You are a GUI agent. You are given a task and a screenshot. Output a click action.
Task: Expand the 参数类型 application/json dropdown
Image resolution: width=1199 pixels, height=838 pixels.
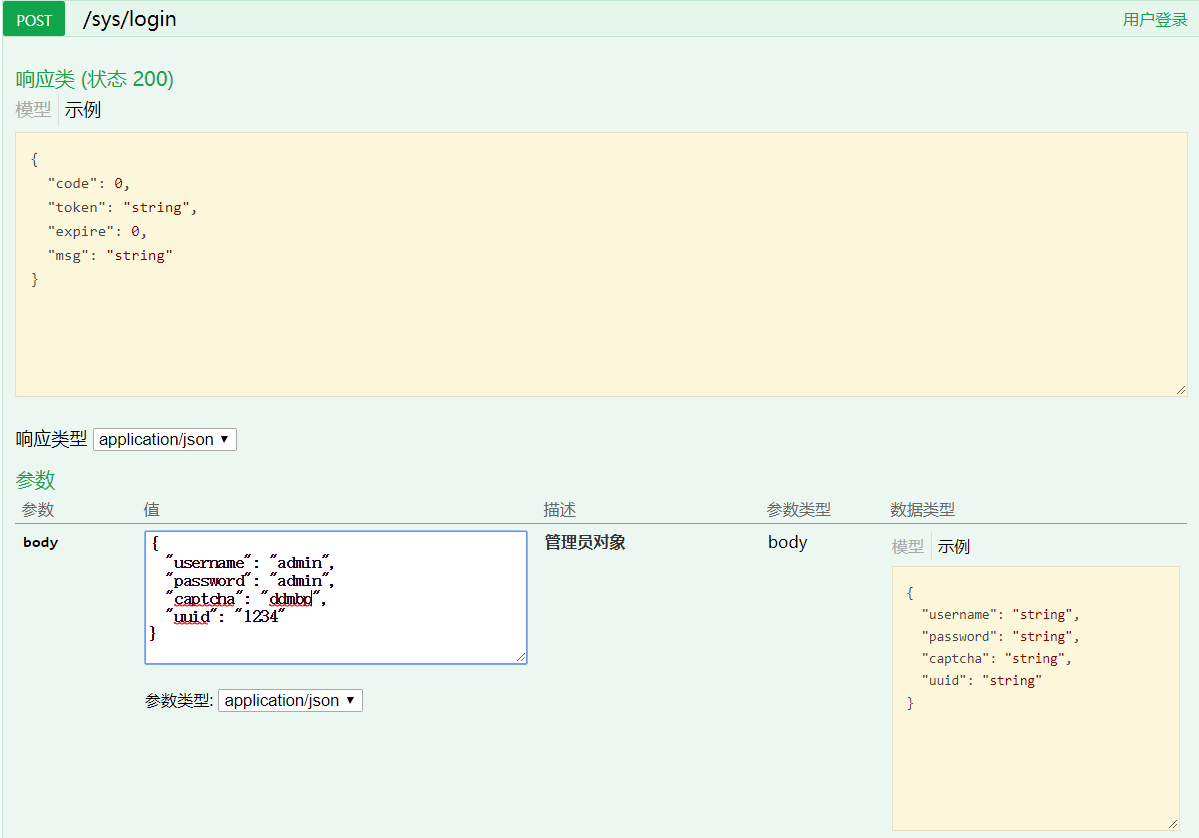click(x=290, y=700)
